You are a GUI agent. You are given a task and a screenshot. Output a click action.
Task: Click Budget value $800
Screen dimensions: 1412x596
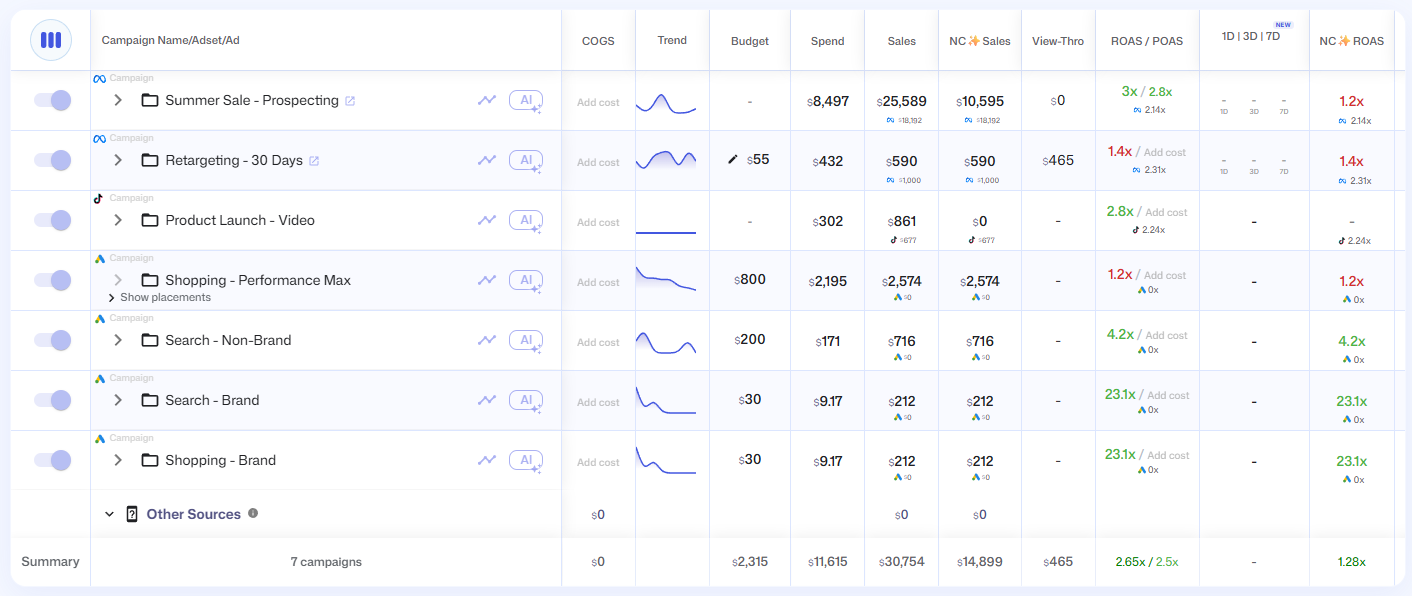click(750, 279)
